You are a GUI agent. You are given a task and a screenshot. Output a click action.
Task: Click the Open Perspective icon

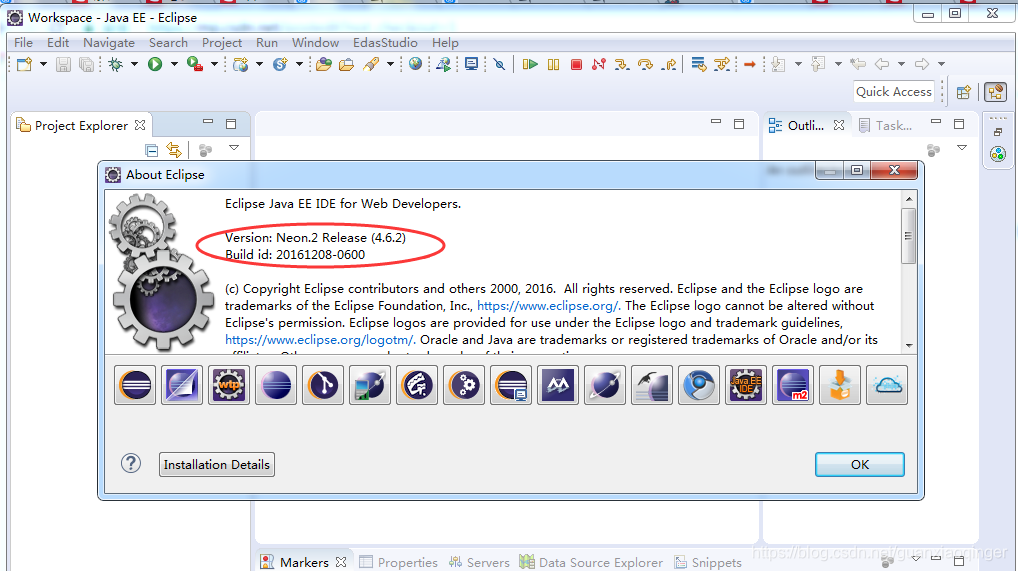963,92
